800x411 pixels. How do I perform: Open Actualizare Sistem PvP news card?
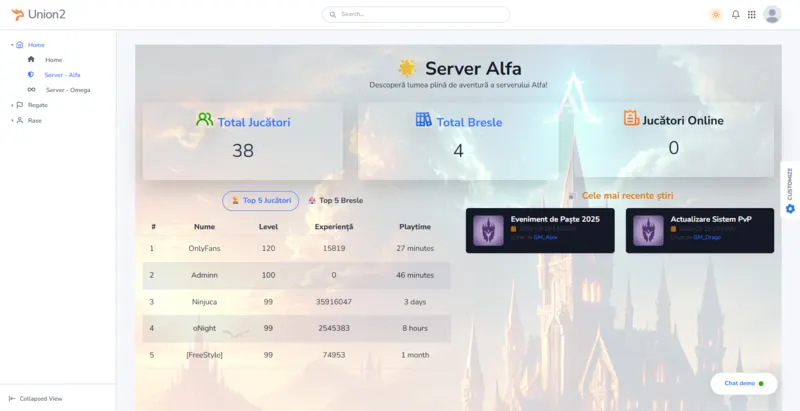tap(699, 230)
